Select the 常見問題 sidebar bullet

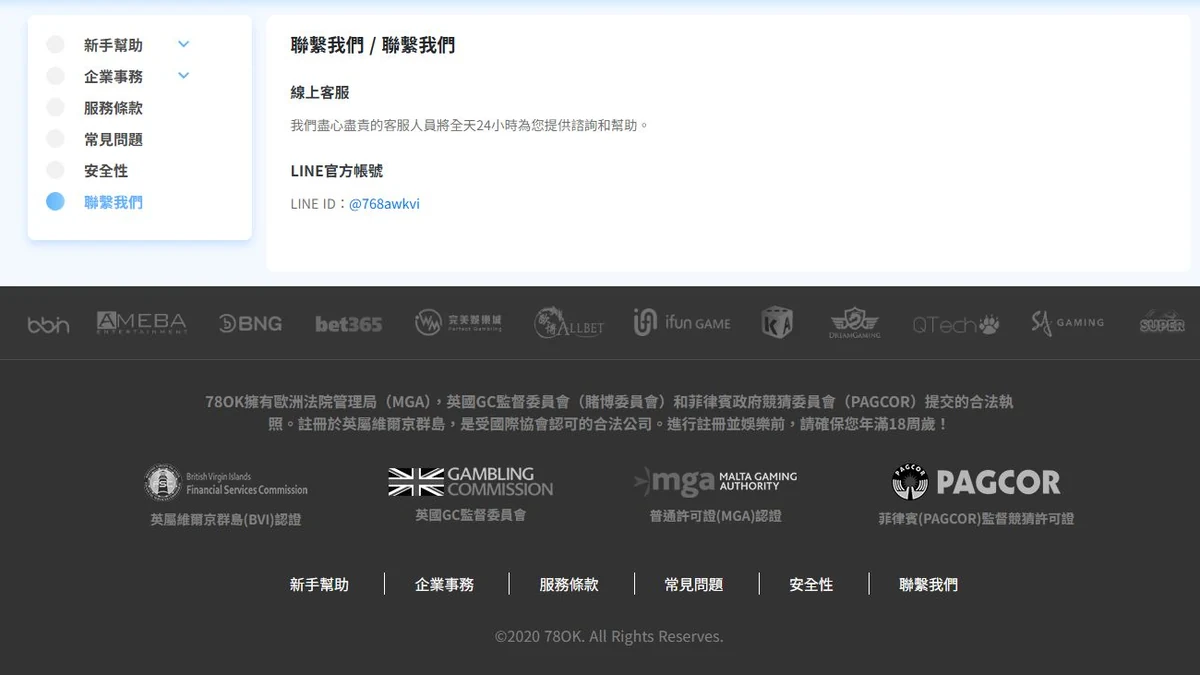pos(55,139)
